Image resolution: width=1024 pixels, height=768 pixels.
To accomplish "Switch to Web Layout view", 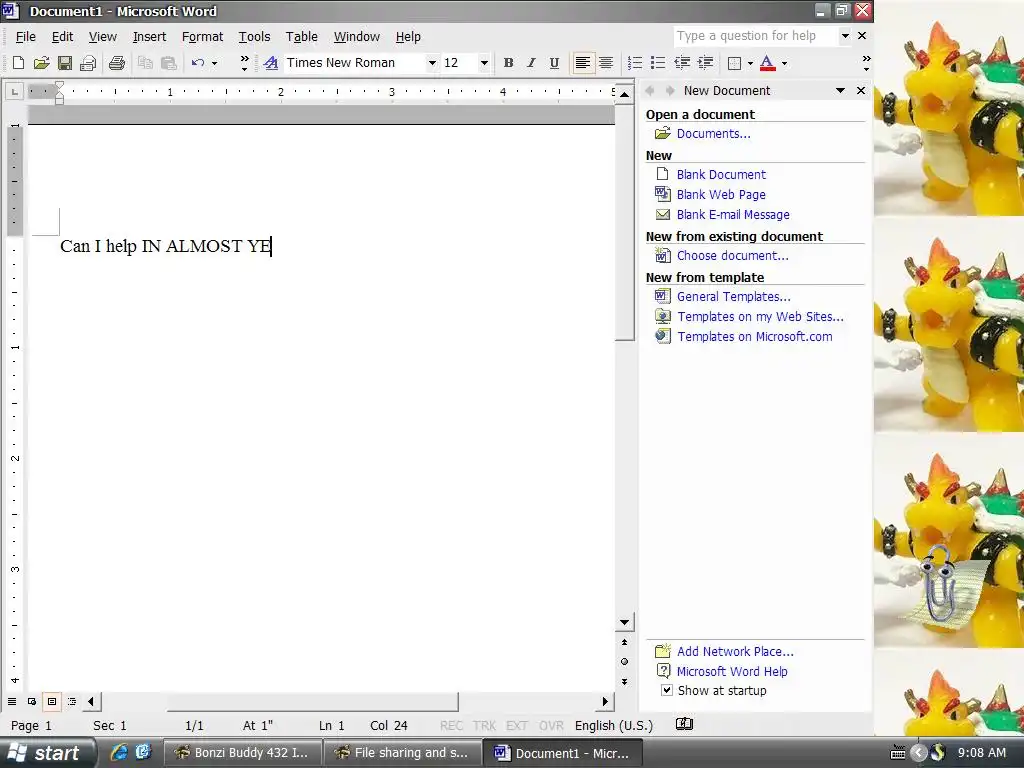I will pos(32,701).
